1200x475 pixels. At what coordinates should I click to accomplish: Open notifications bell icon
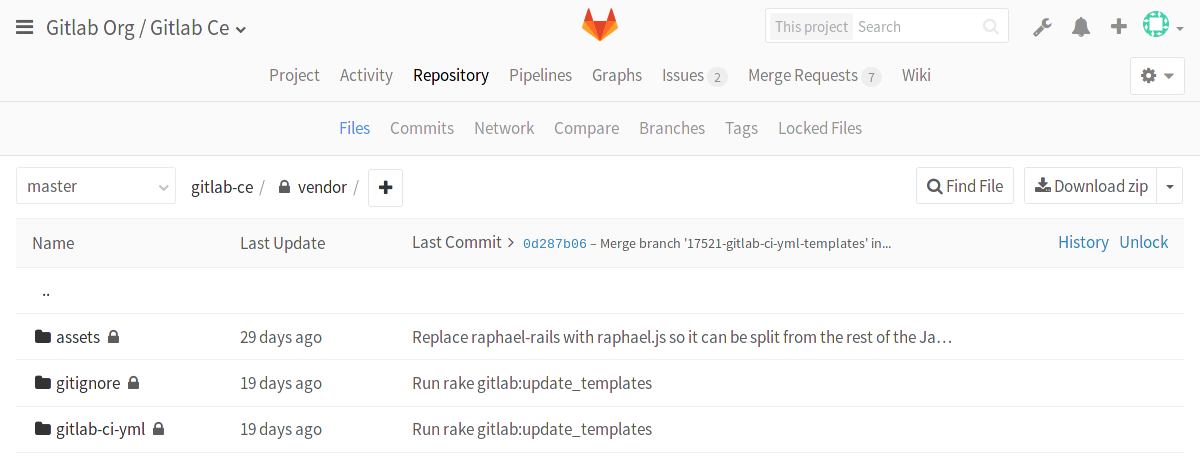tap(1081, 27)
